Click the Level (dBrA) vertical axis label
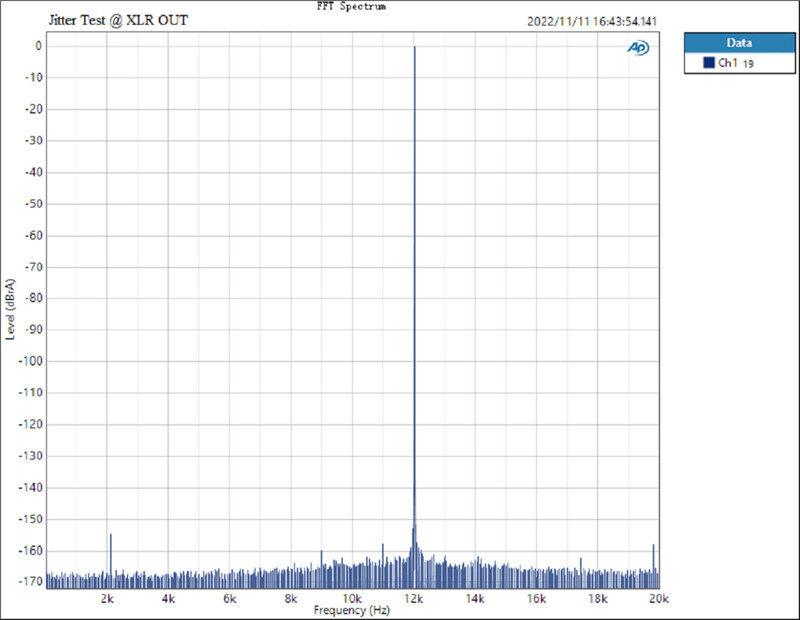Image resolution: width=800 pixels, height=620 pixels. click(11, 302)
